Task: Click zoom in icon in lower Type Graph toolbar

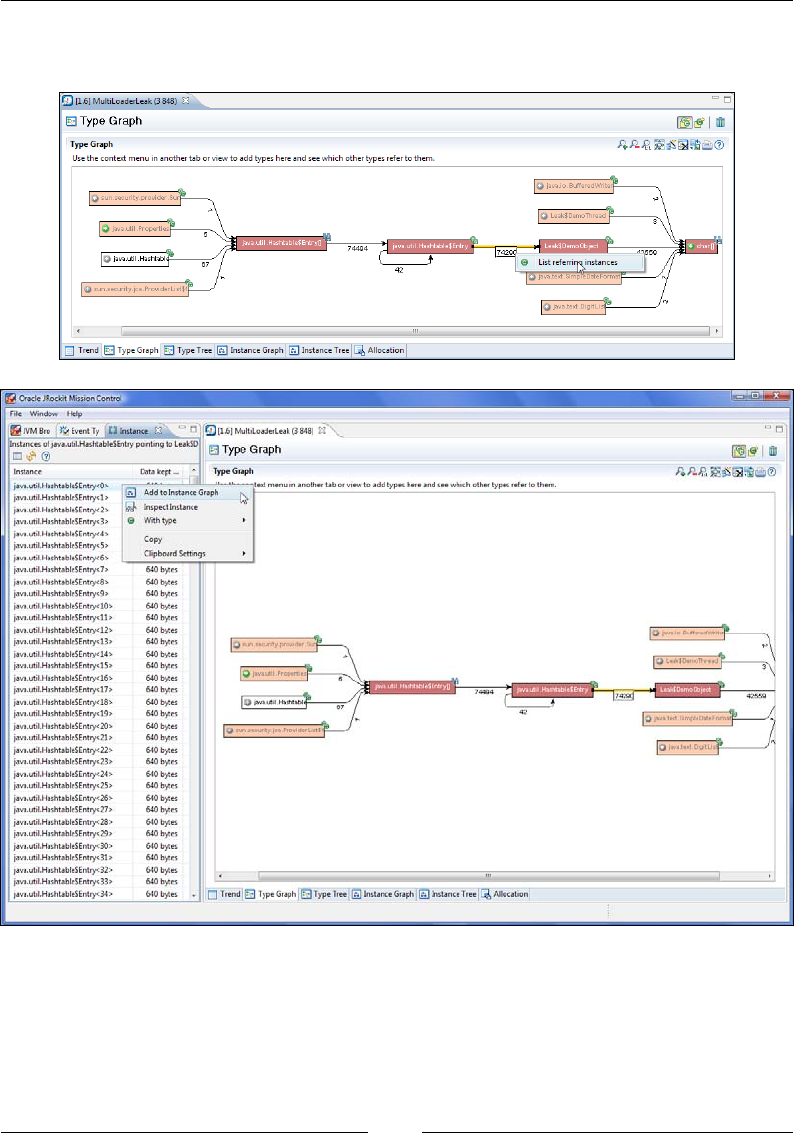Action: pos(680,472)
